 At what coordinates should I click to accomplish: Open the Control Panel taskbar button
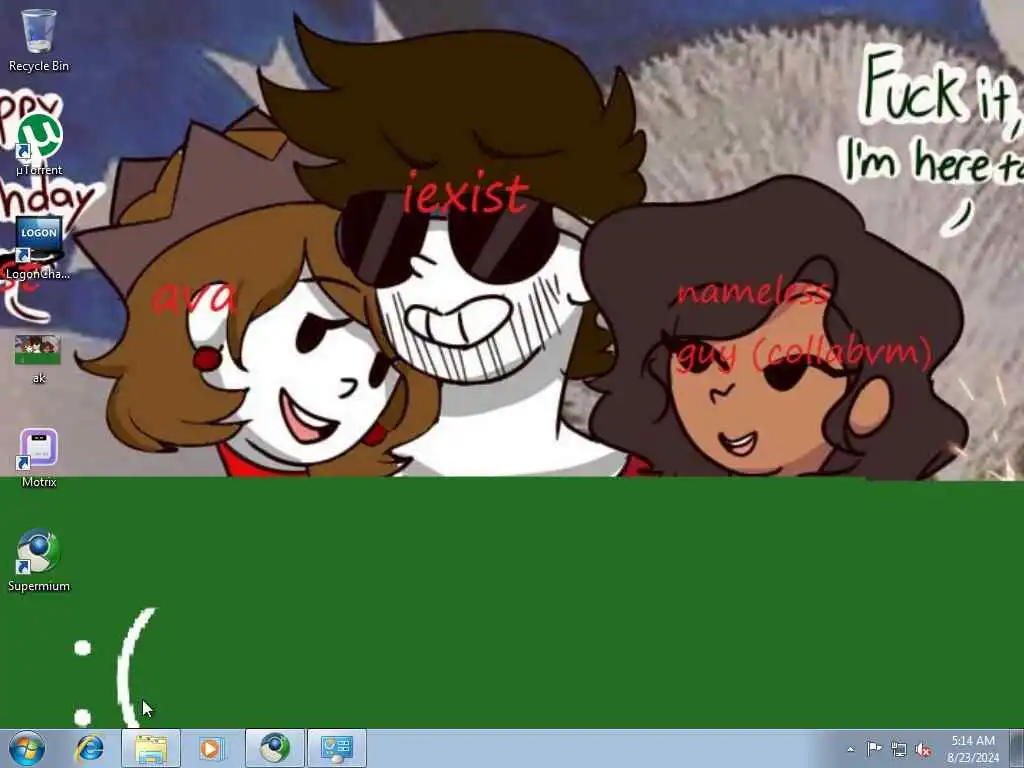click(x=337, y=748)
